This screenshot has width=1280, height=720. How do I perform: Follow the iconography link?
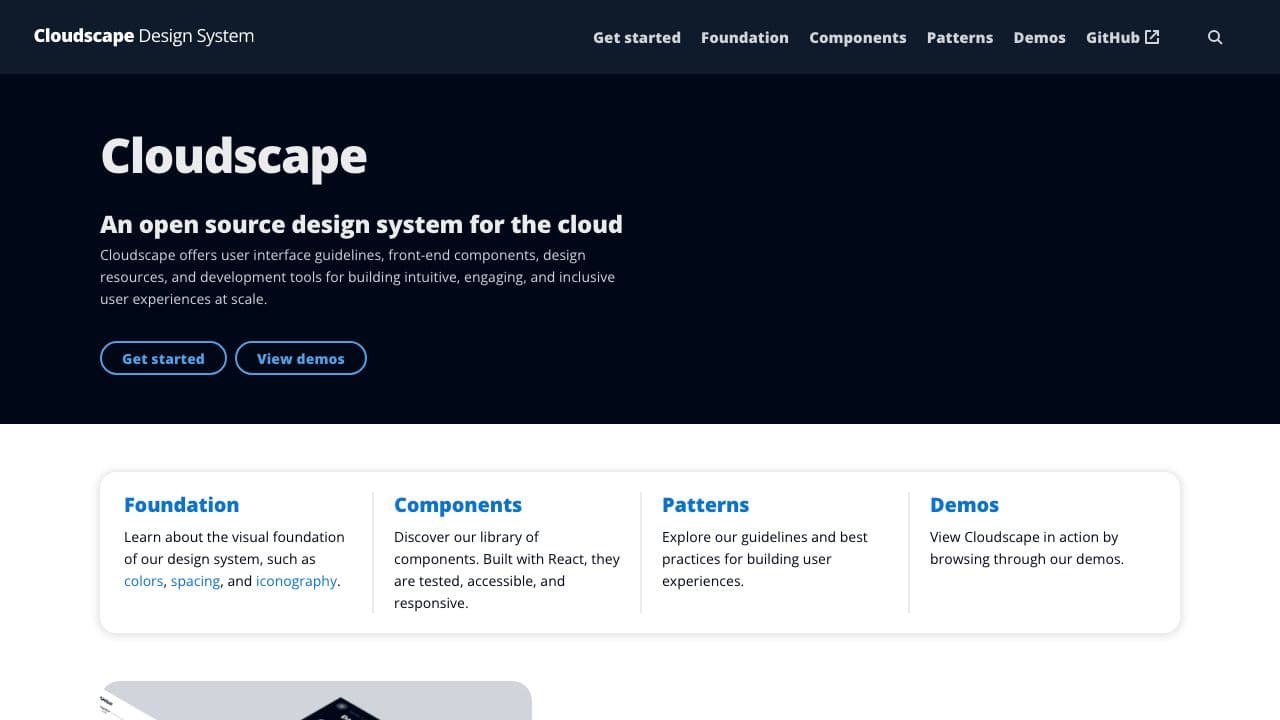point(296,581)
